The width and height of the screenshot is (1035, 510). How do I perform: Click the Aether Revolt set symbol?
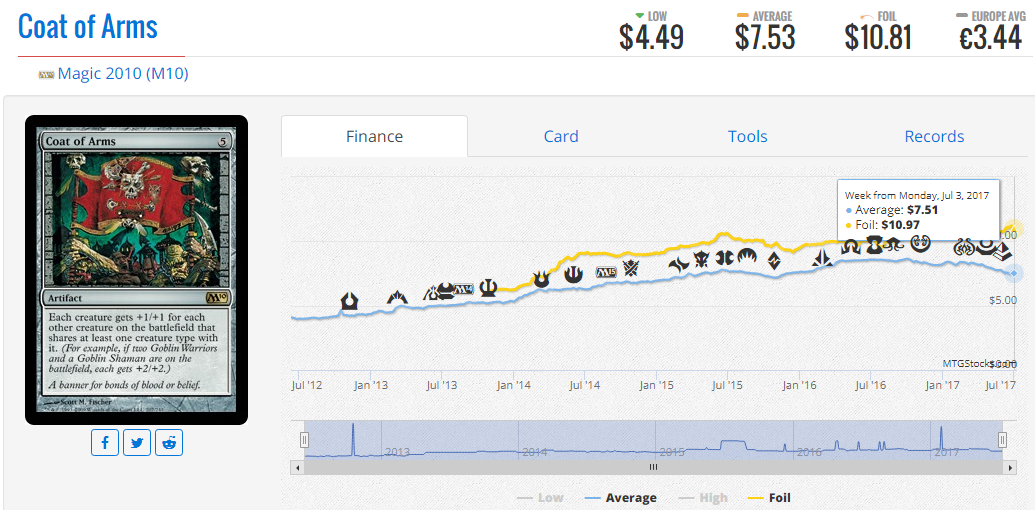964,248
